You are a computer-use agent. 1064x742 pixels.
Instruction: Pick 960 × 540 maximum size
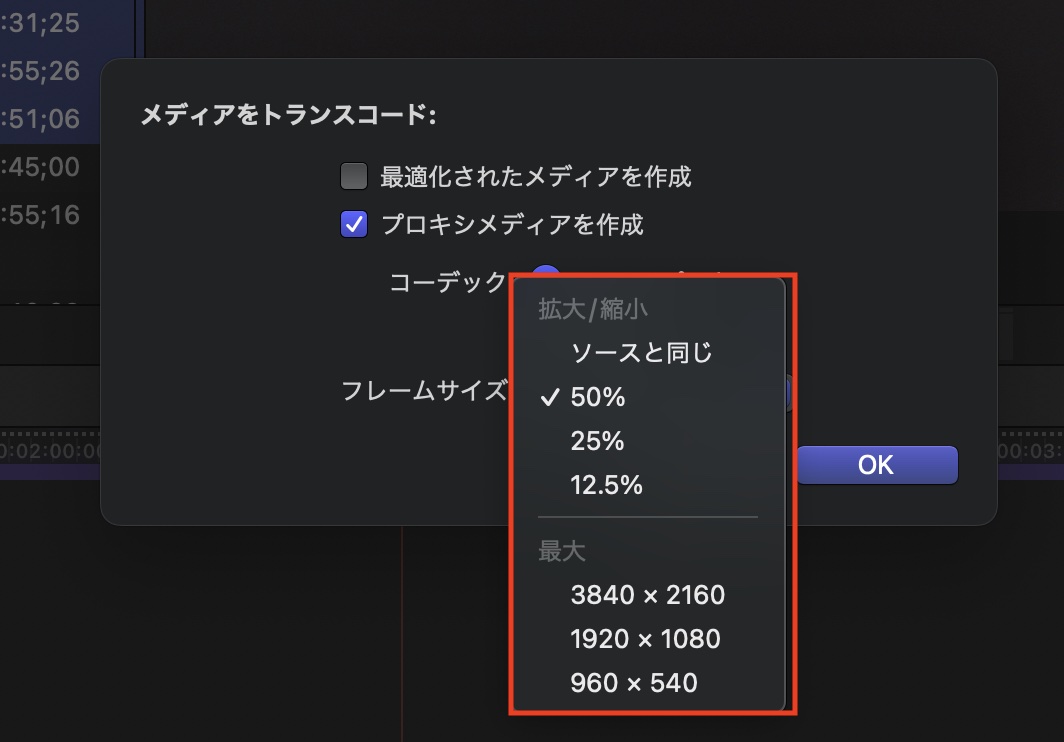coord(634,683)
